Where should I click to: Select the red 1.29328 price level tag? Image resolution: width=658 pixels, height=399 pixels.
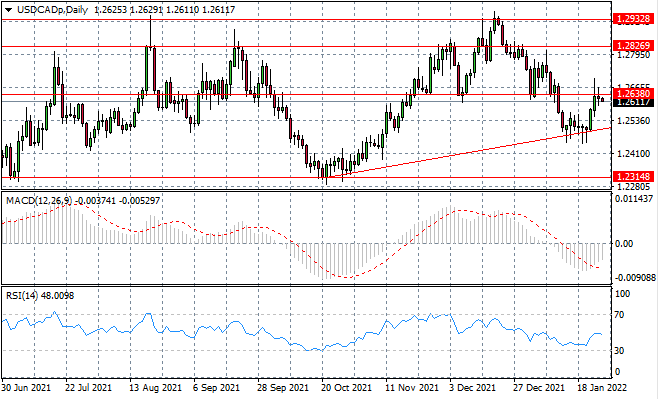click(x=633, y=19)
